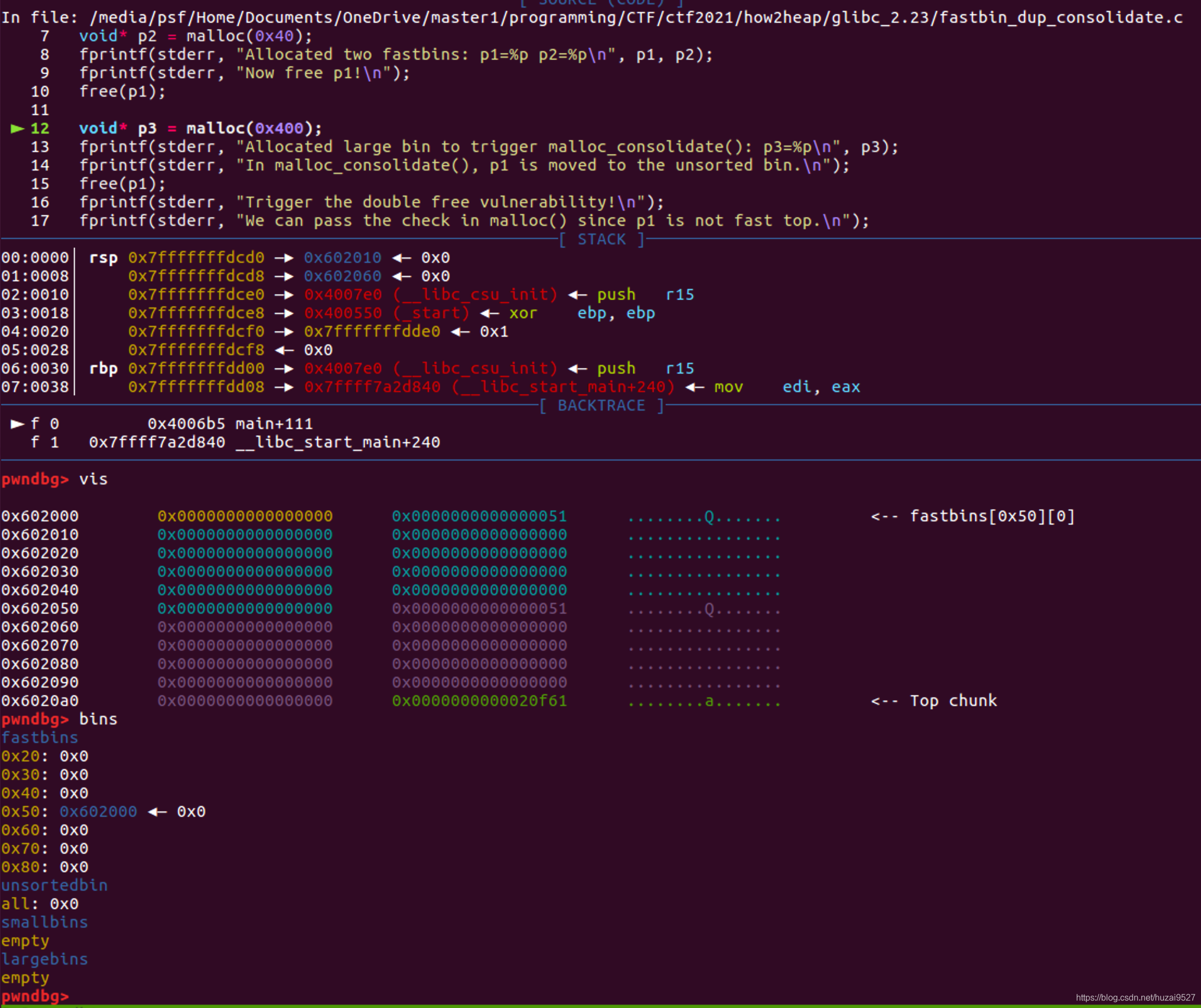
Task: Click the 'bins' command after pwndbg prompt
Action: pyautogui.click(x=98, y=719)
